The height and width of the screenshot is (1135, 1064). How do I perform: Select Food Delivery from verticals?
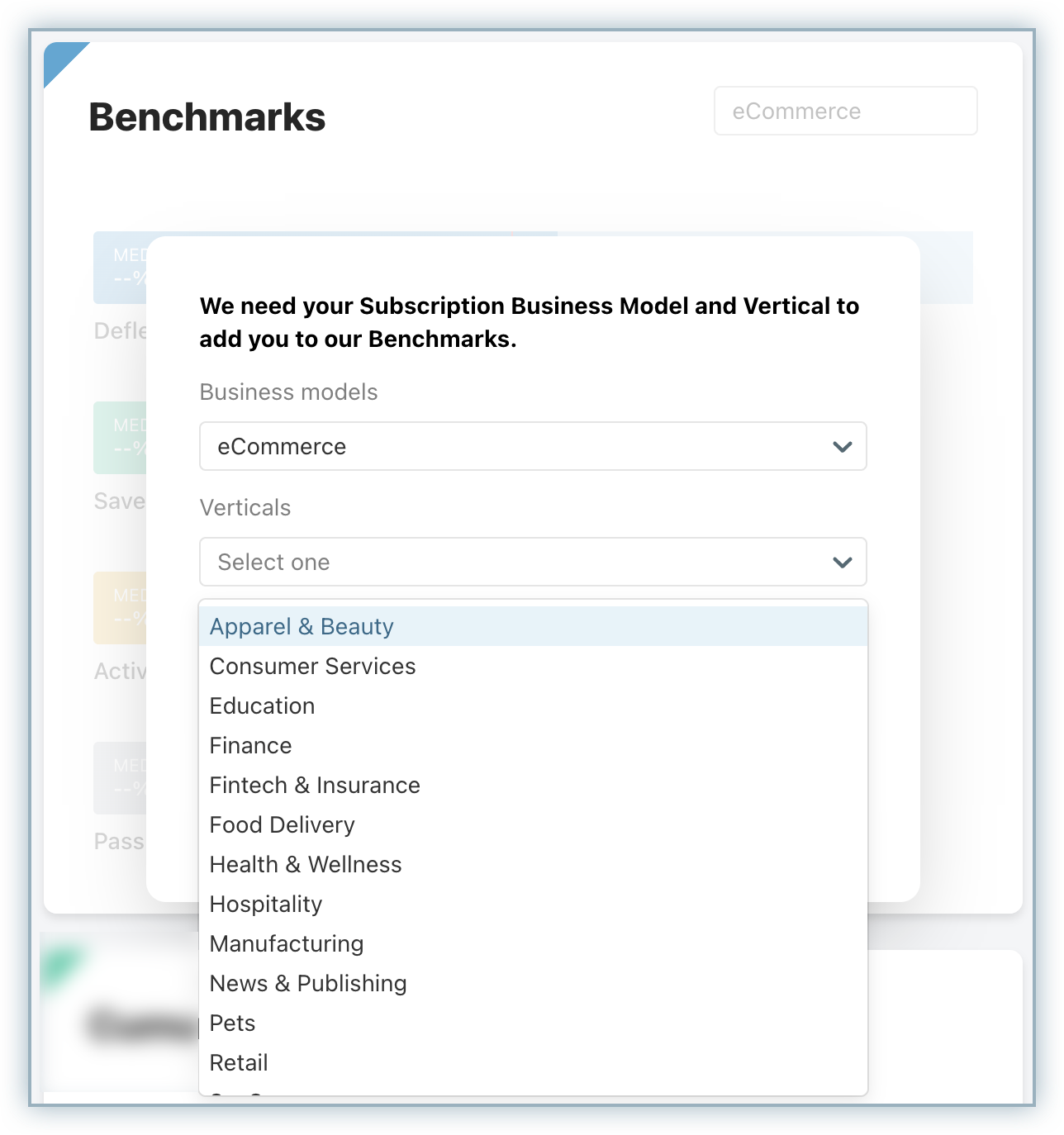pos(282,825)
